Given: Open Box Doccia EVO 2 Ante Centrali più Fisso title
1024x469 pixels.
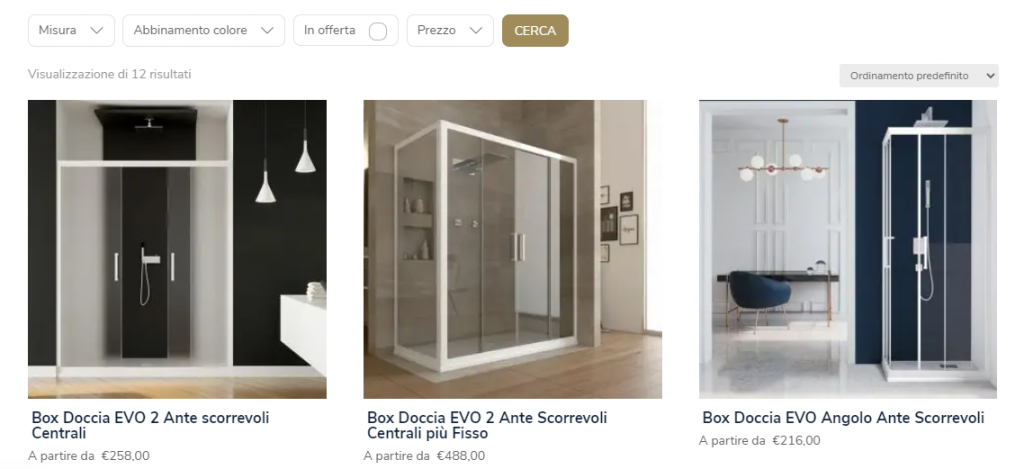Looking at the screenshot, I should click(x=487, y=425).
